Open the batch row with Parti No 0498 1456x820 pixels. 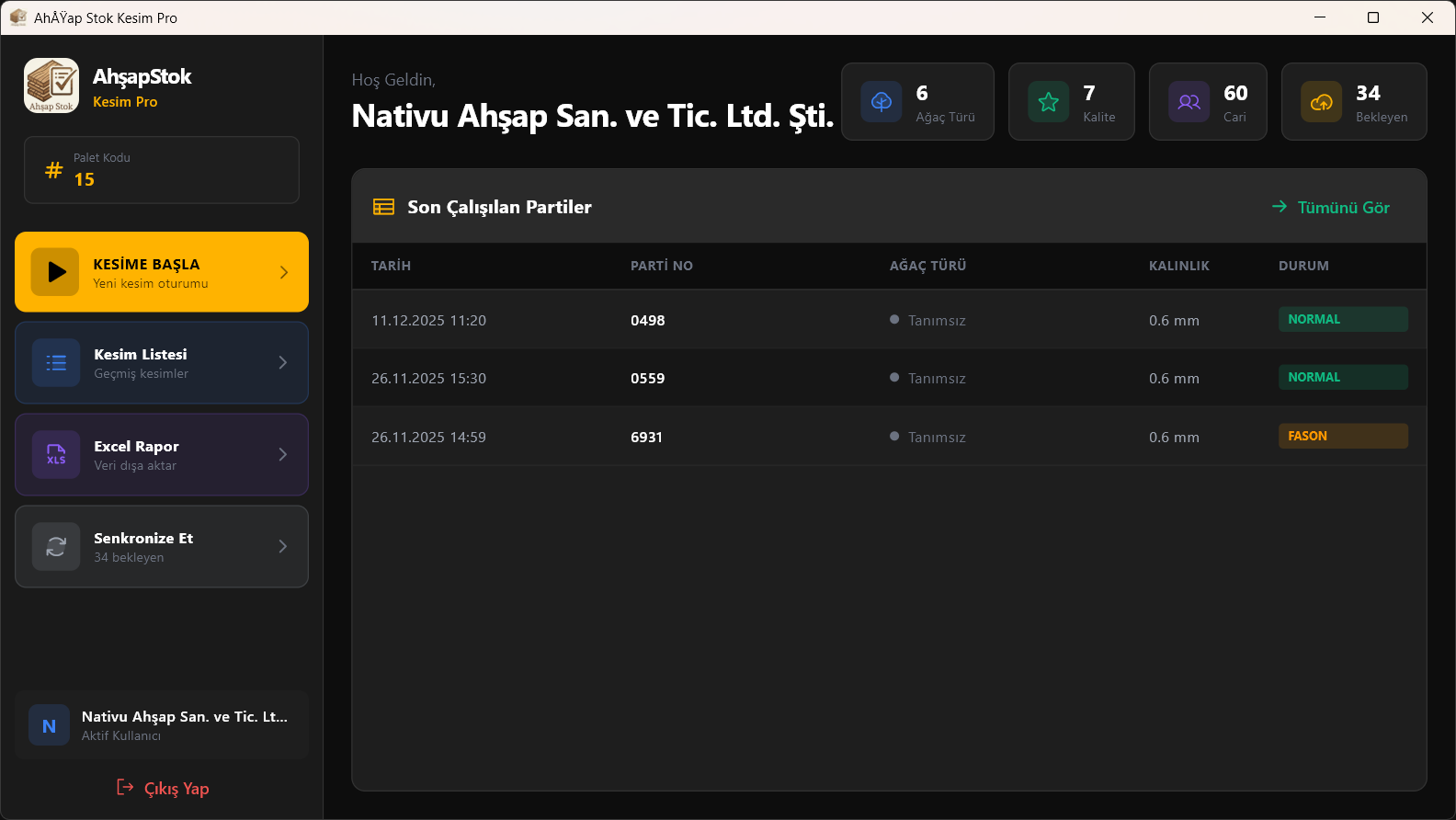coord(889,320)
